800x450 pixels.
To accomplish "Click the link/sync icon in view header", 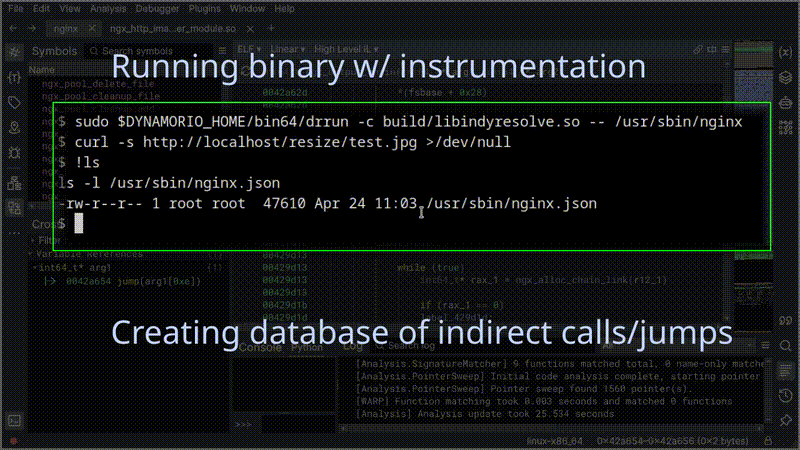I will pos(697,49).
